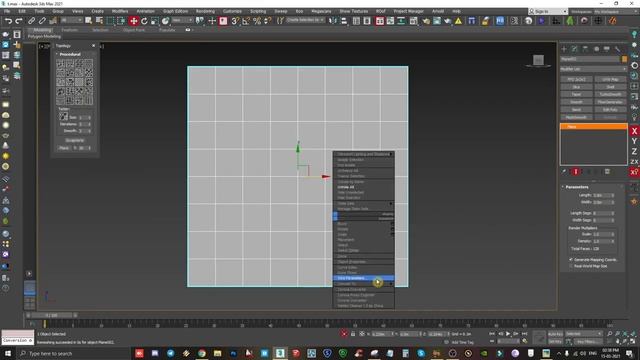Activate the Select and Rotate tool
This screenshot has height=360, width=640.
click(x=144, y=21)
